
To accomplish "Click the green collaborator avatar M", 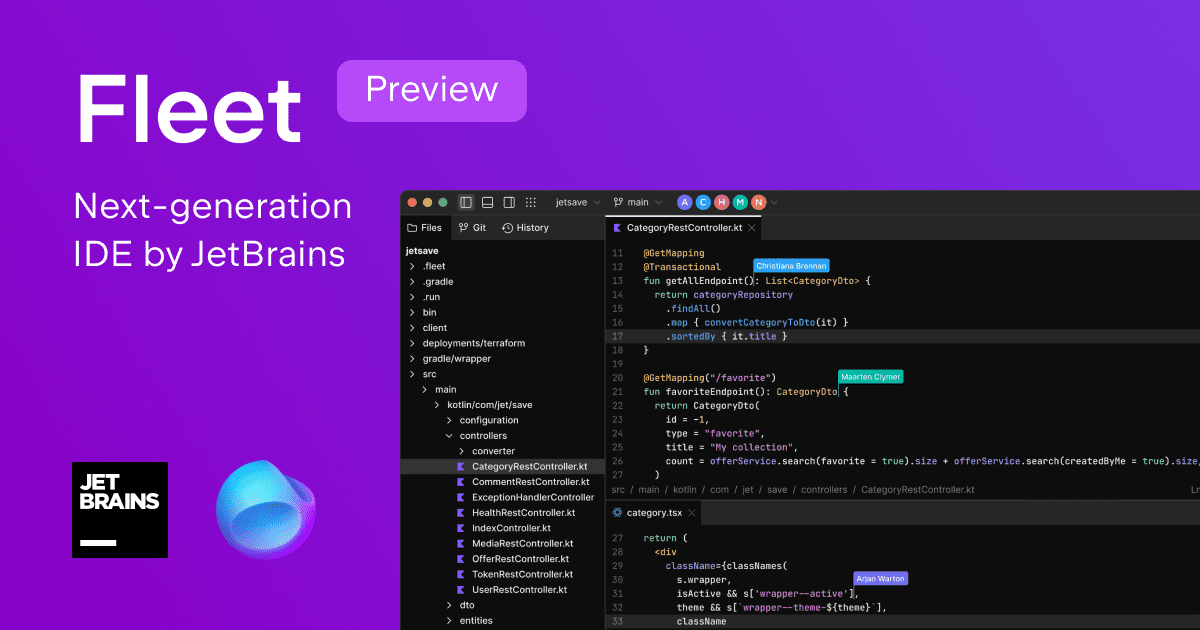I will (740, 202).
